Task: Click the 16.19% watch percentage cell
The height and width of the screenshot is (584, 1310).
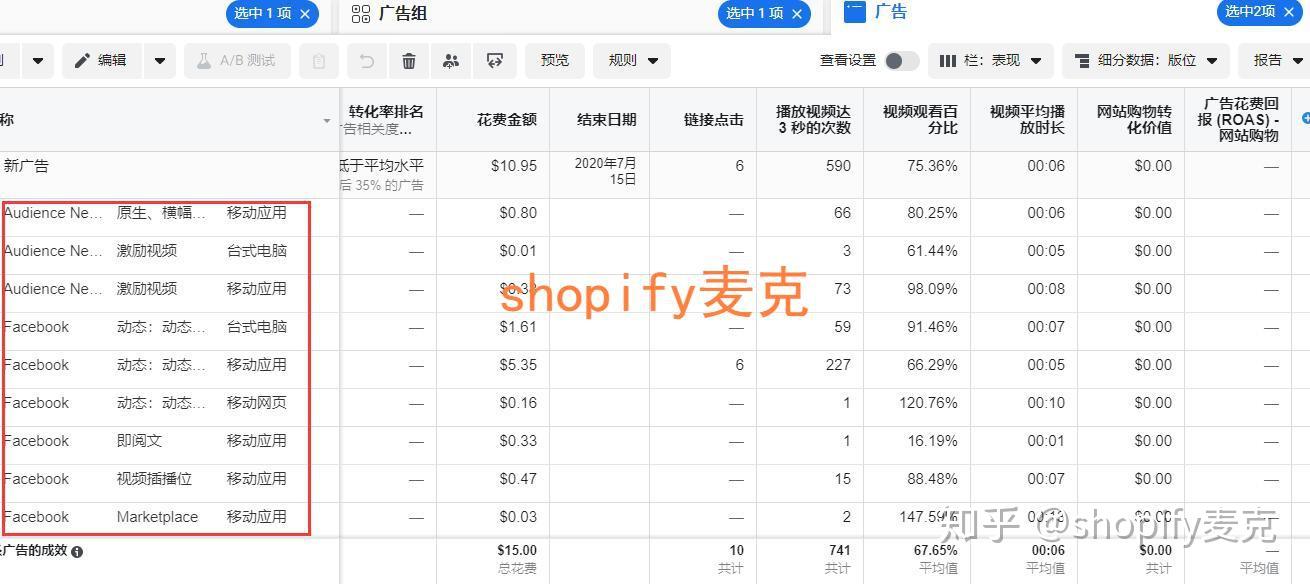Action: [x=932, y=441]
